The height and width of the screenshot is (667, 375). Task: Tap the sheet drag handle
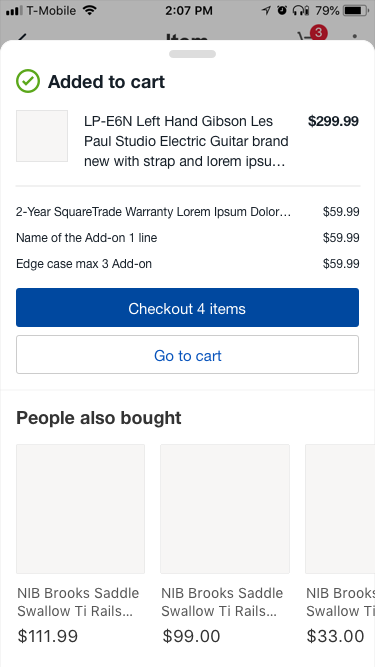pos(192,54)
